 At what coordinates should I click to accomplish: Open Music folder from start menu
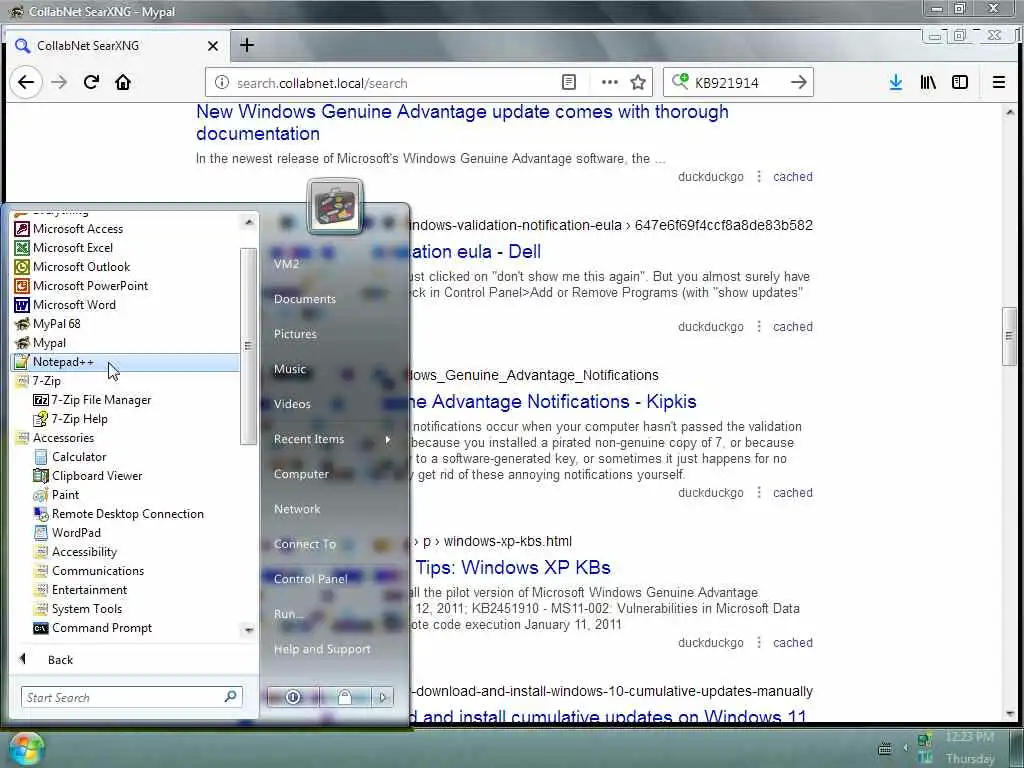pos(289,369)
